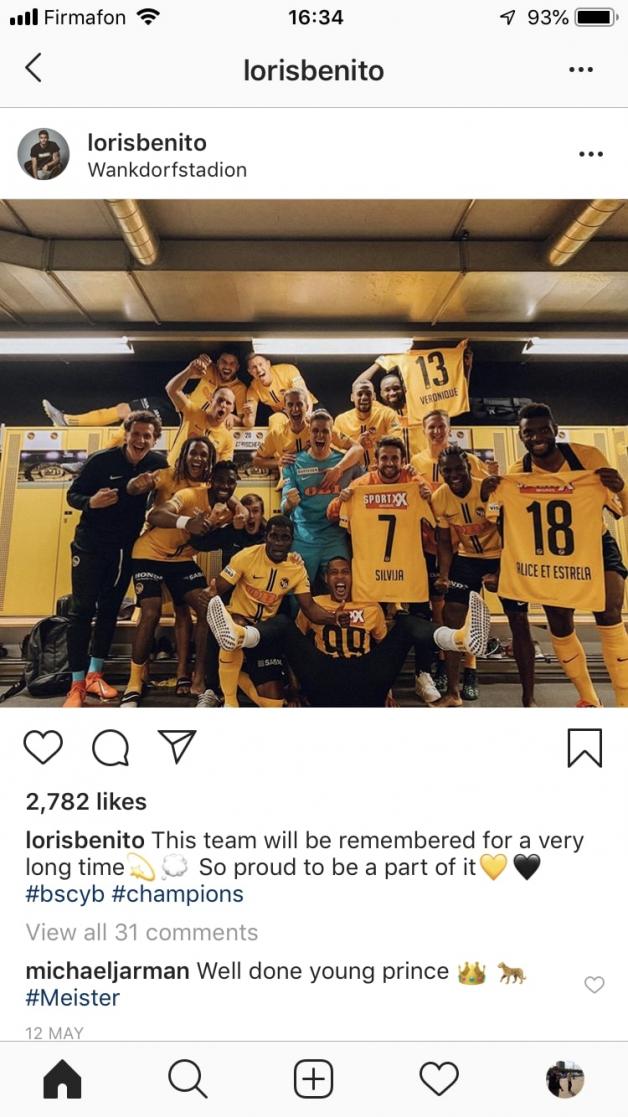Screen dimensions: 628x1117
Task: Expand View all 31 comments
Action: point(142,932)
